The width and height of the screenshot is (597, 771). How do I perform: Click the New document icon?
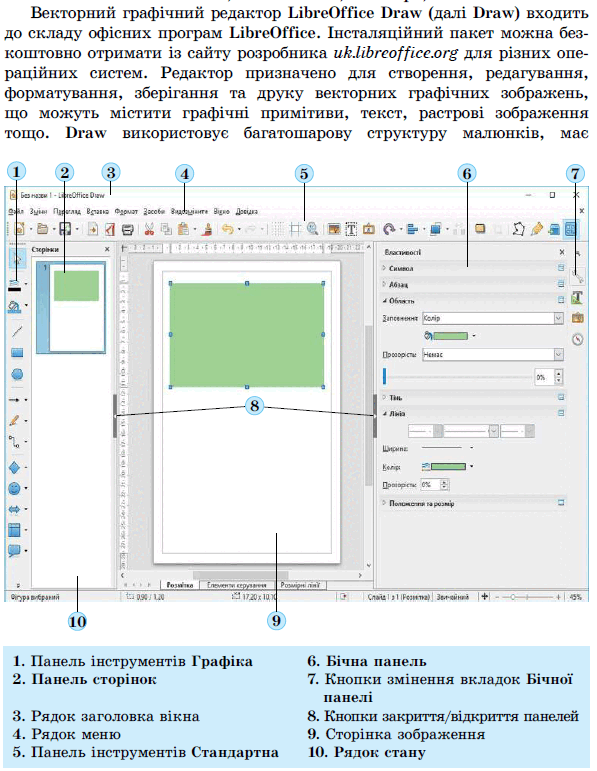click(x=20, y=229)
